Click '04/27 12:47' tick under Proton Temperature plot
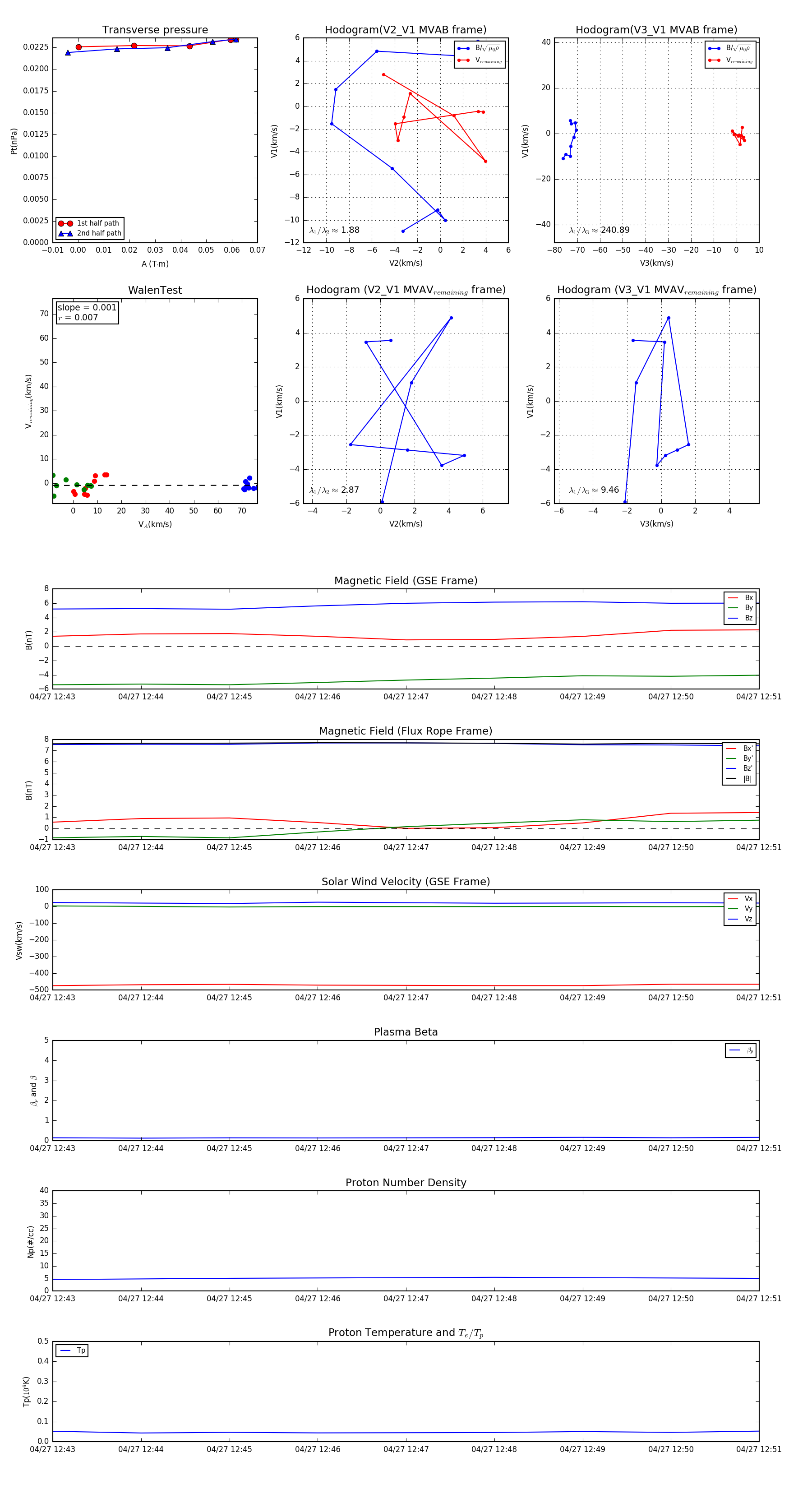 click(x=406, y=1449)
